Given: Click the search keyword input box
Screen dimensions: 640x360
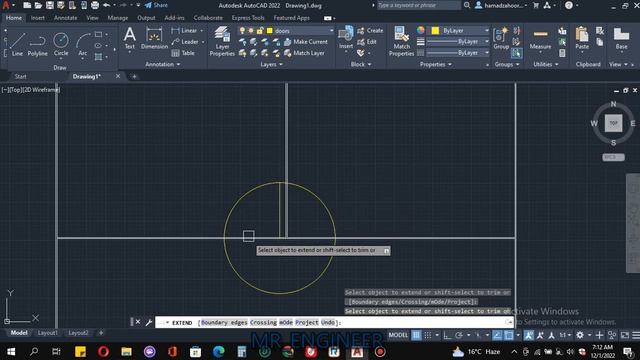Looking at the screenshot, I should [418, 5].
